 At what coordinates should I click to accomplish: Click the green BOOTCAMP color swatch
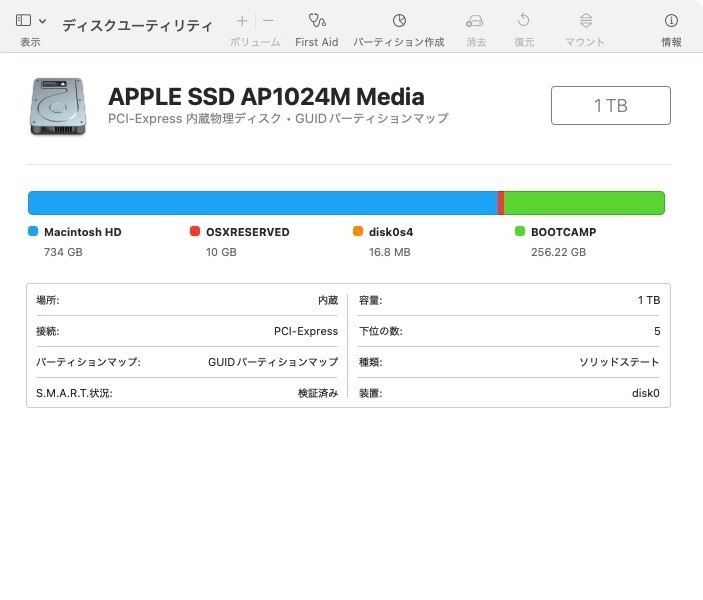point(520,231)
